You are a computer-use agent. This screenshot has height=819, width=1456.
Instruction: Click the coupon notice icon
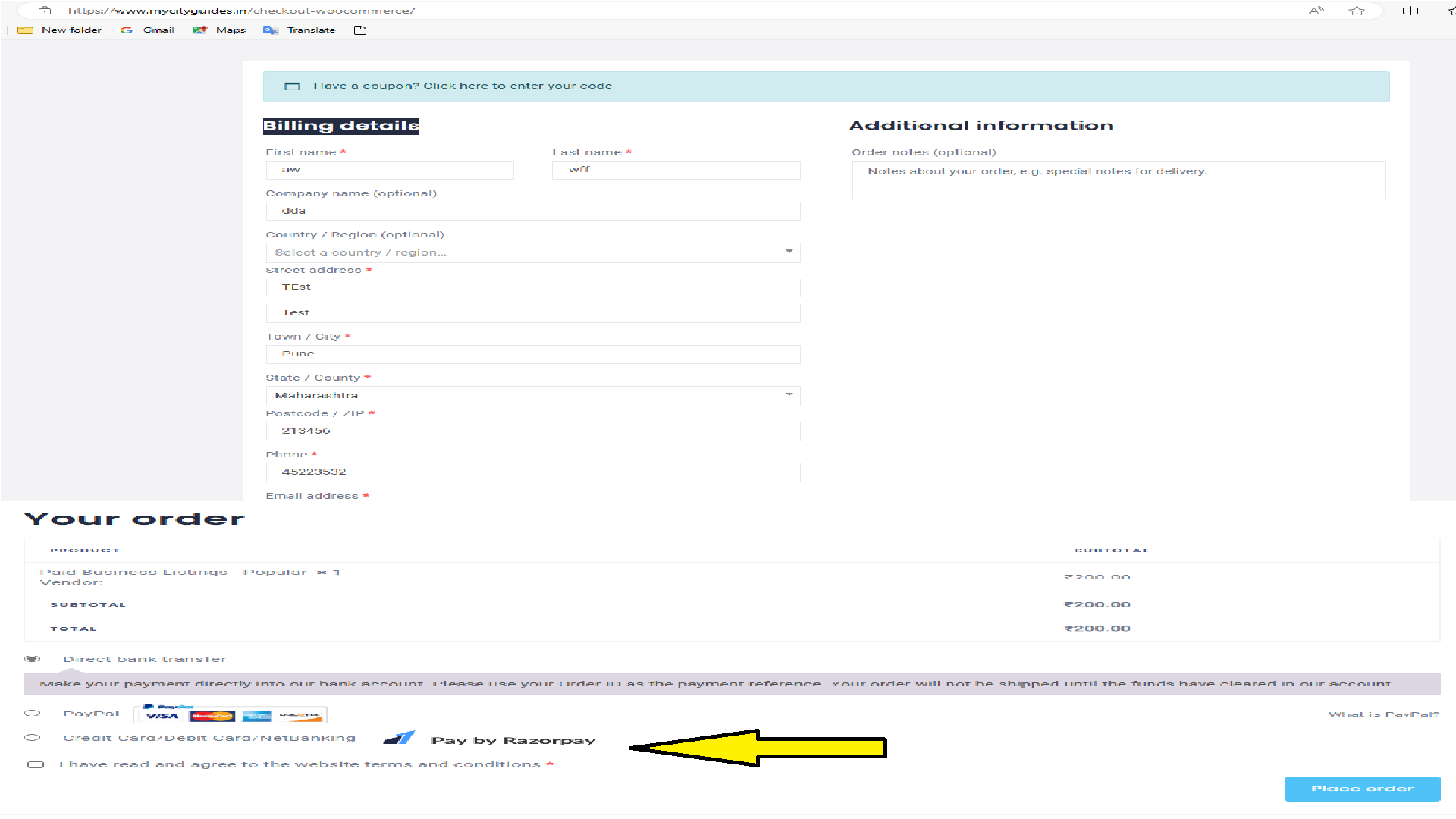(x=292, y=86)
